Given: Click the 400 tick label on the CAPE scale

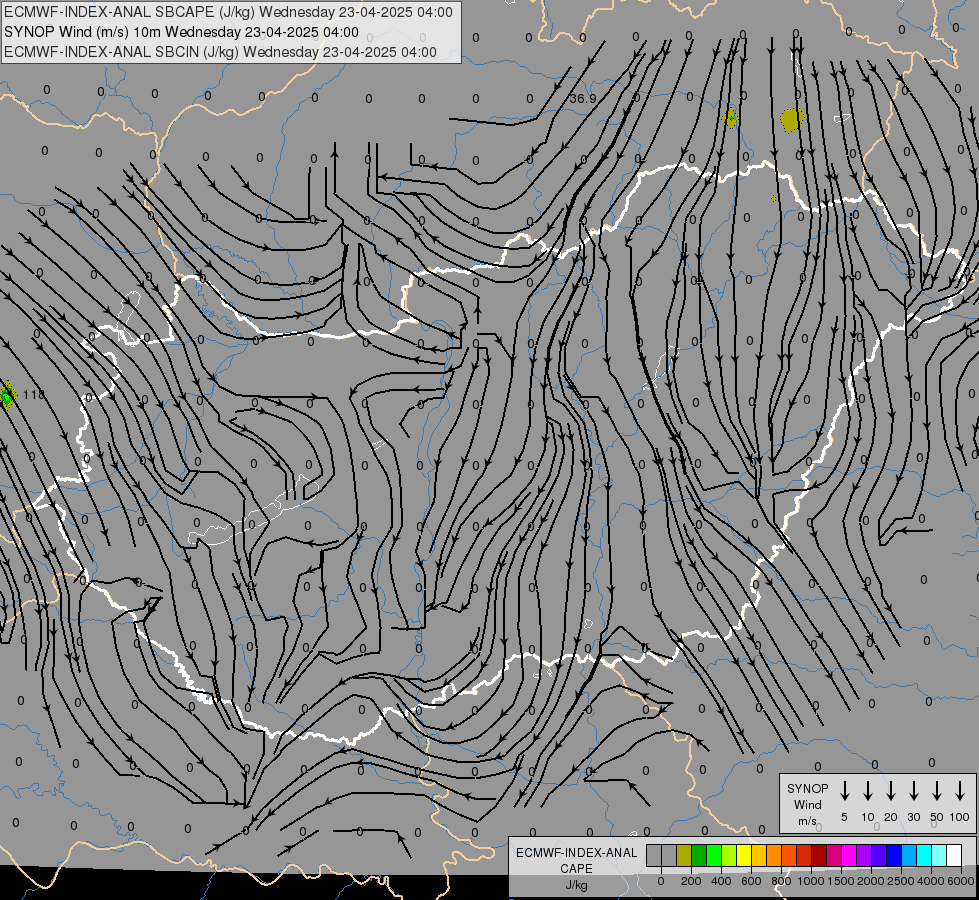Looking at the screenshot, I should click(x=721, y=881).
